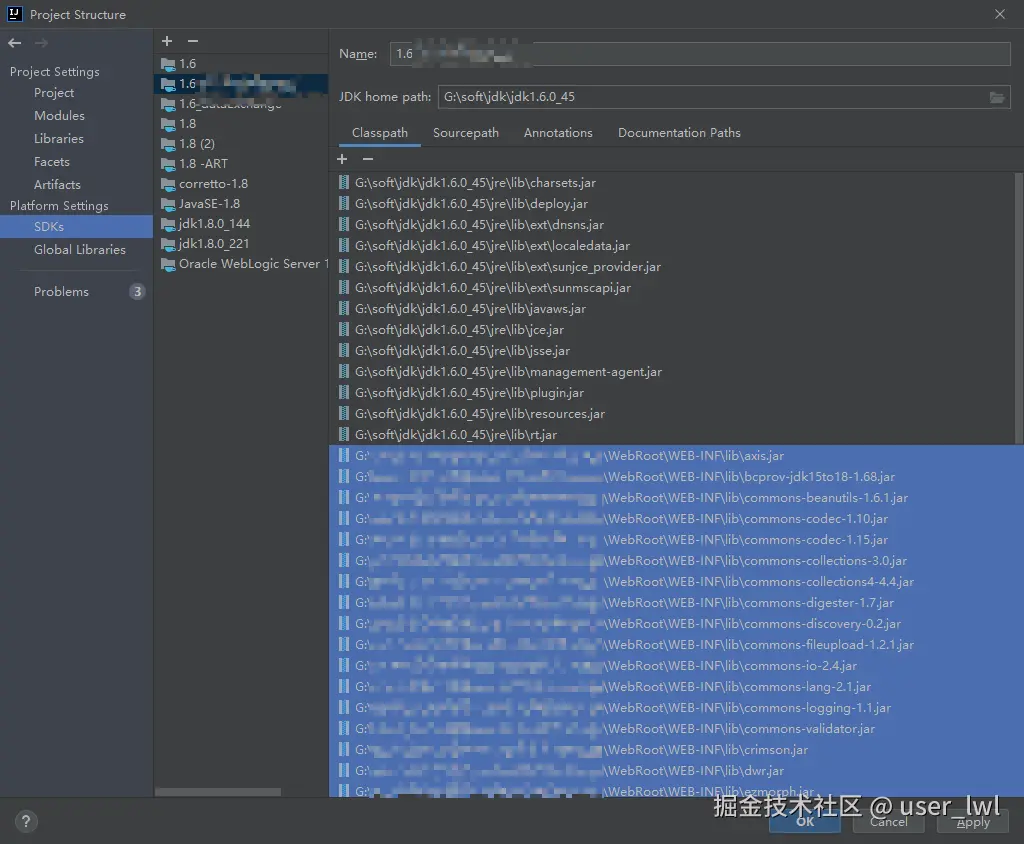Screen dimensions: 1024x844
Task: Select the resources.jar classpath row
Action: 673,414
